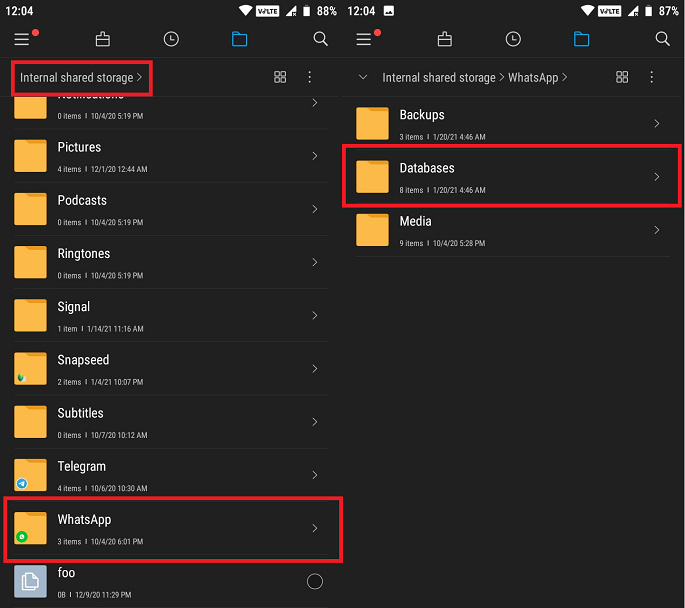Screen dimensions: 685x608
Task: Expand Databases row chevron
Action: click(657, 177)
